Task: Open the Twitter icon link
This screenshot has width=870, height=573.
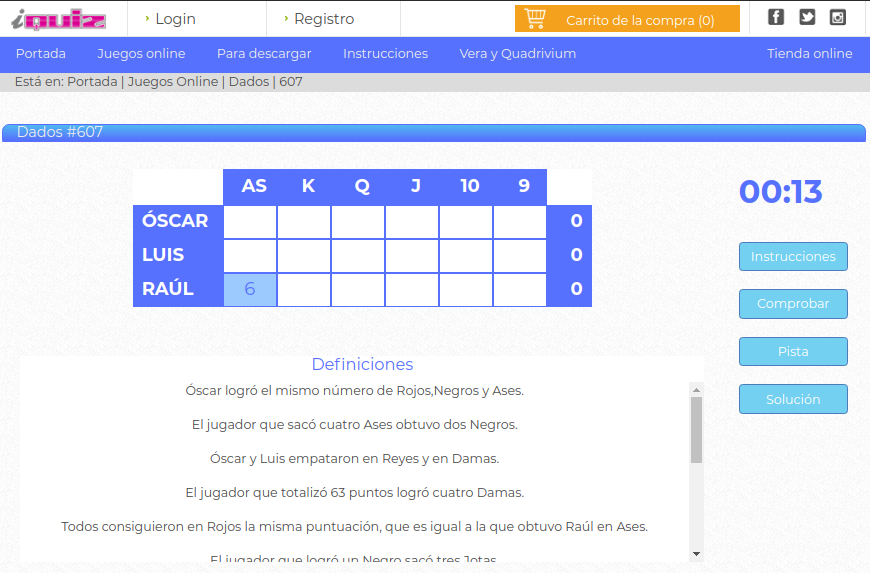Action: point(807,17)
